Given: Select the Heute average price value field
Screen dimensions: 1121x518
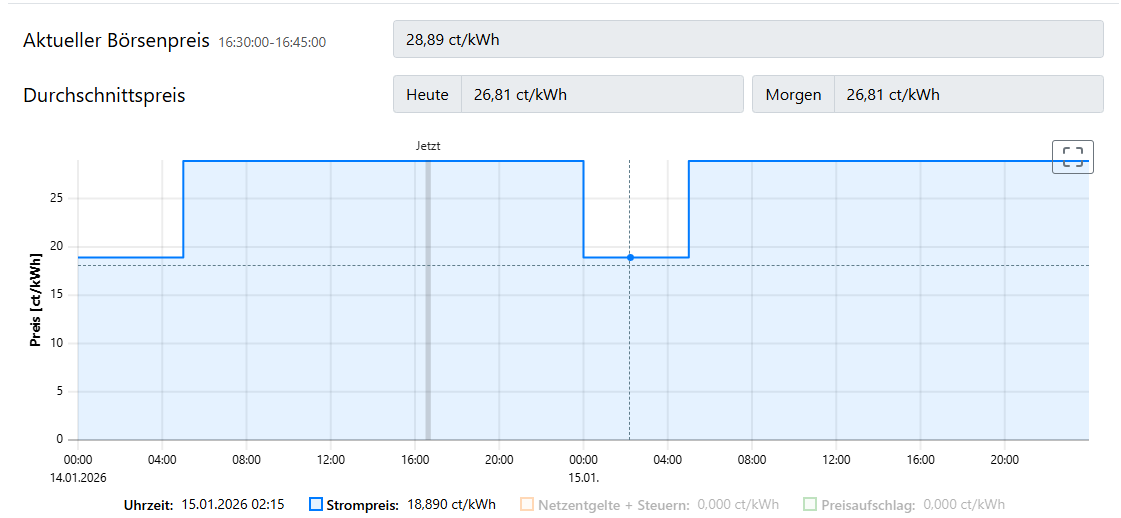Looking at the screenshot, I should (x=601, y=95).
